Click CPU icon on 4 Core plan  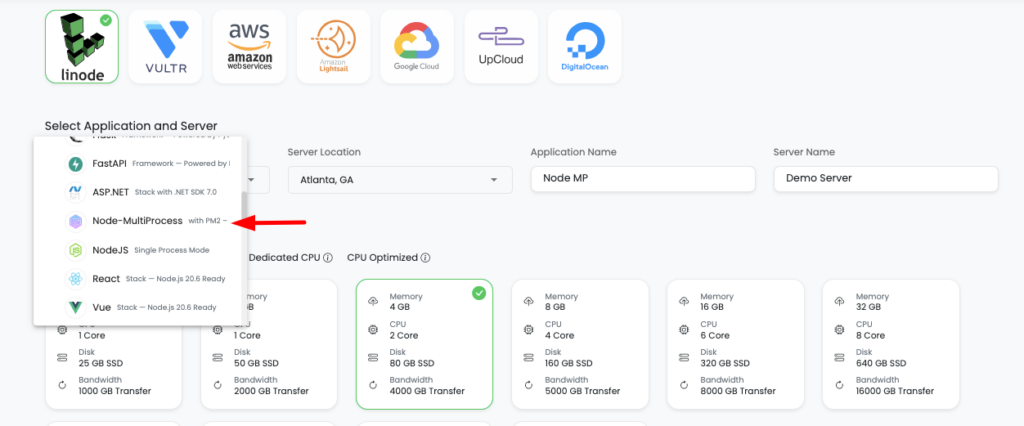point(529,330)
